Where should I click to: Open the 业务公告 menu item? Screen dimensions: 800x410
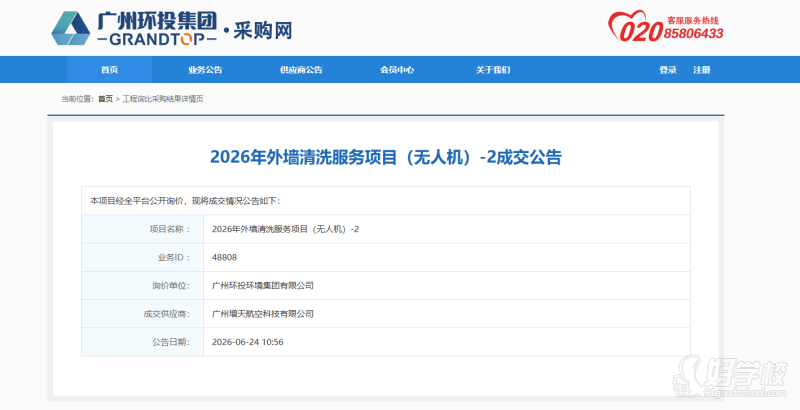(x=205, y=70)
